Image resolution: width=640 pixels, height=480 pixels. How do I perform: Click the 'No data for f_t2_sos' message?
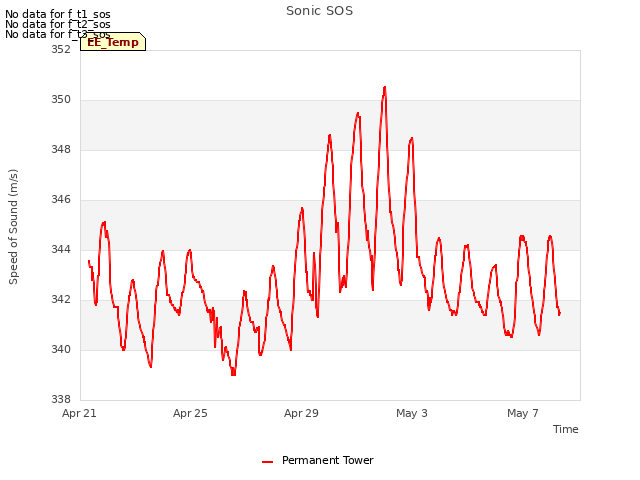58,24
